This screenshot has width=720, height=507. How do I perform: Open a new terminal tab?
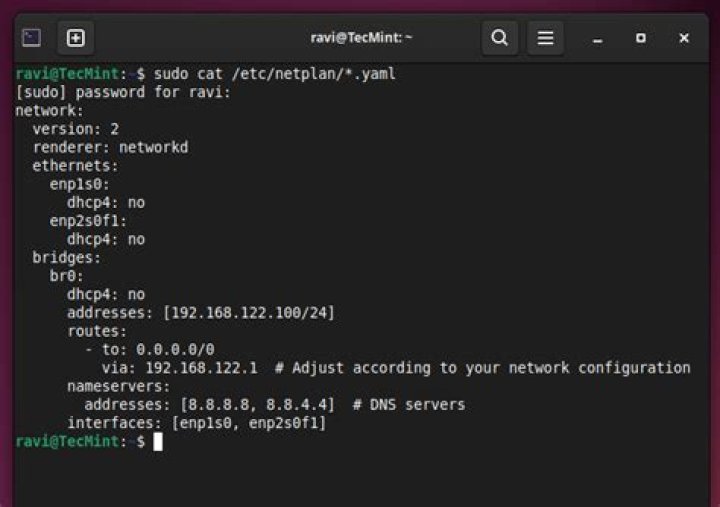75,38
